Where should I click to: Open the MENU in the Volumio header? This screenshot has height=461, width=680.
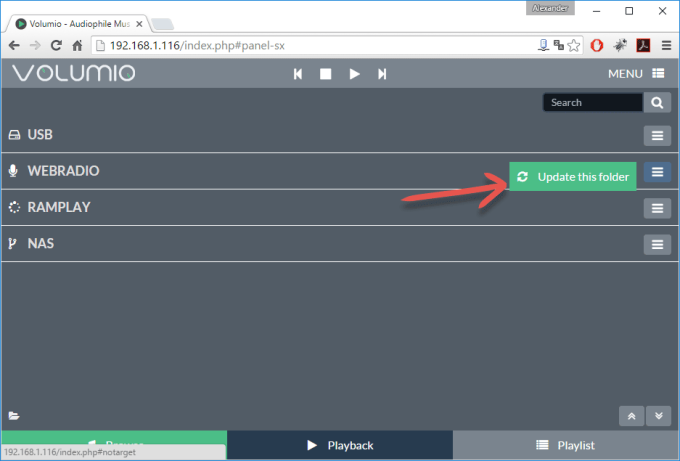[636, 74]
